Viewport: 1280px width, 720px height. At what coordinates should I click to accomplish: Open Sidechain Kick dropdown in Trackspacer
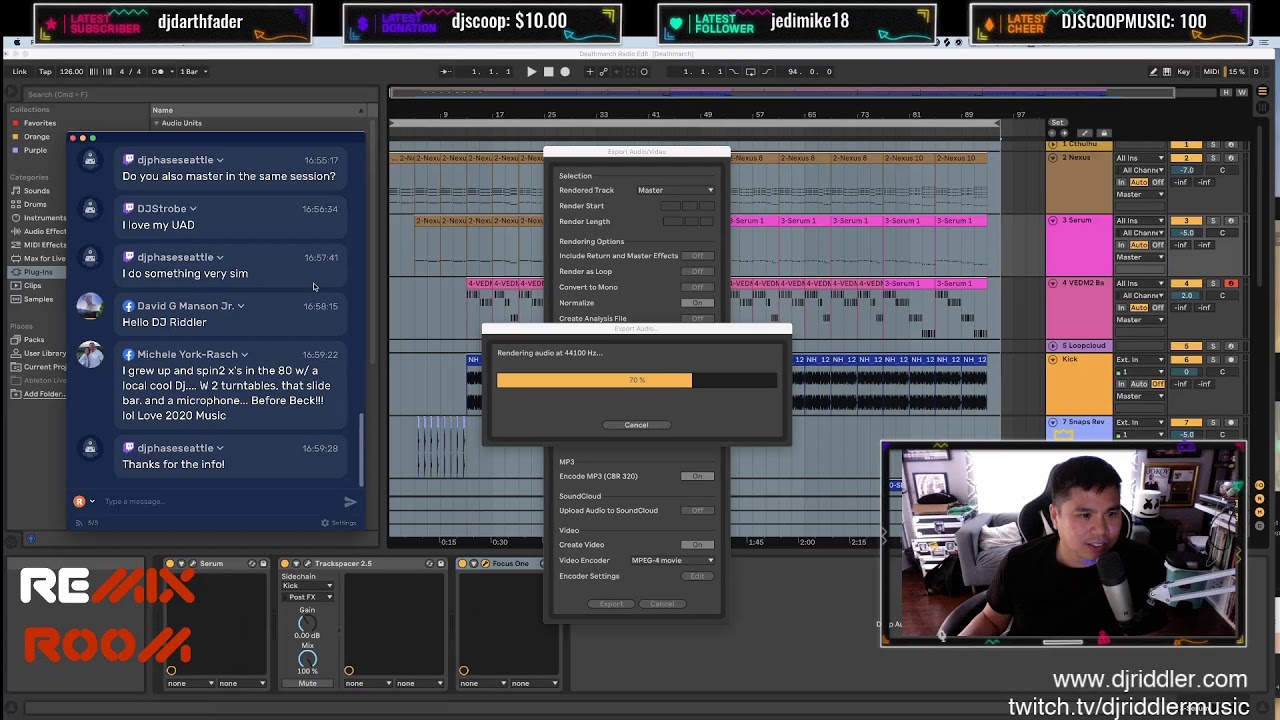tap(307, 586)
